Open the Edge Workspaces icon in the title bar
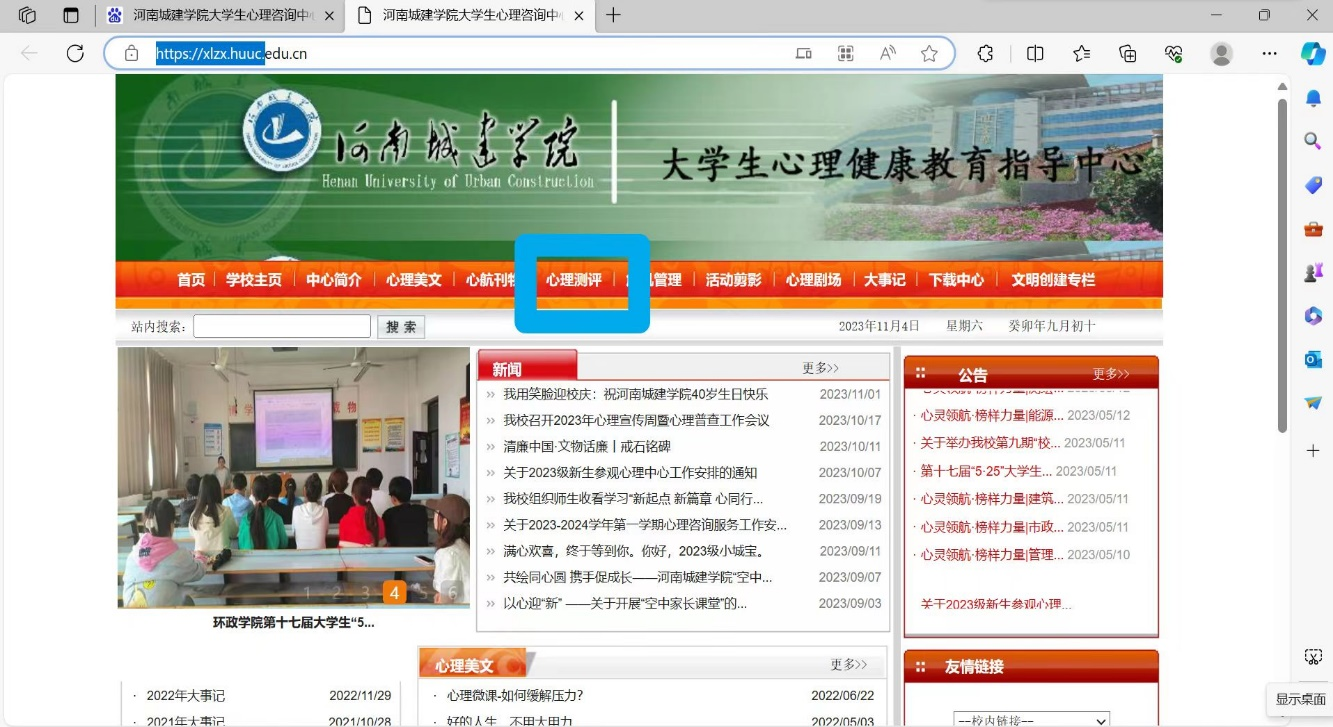This screenshot has height=727, width=1333. tap(27, 15)
